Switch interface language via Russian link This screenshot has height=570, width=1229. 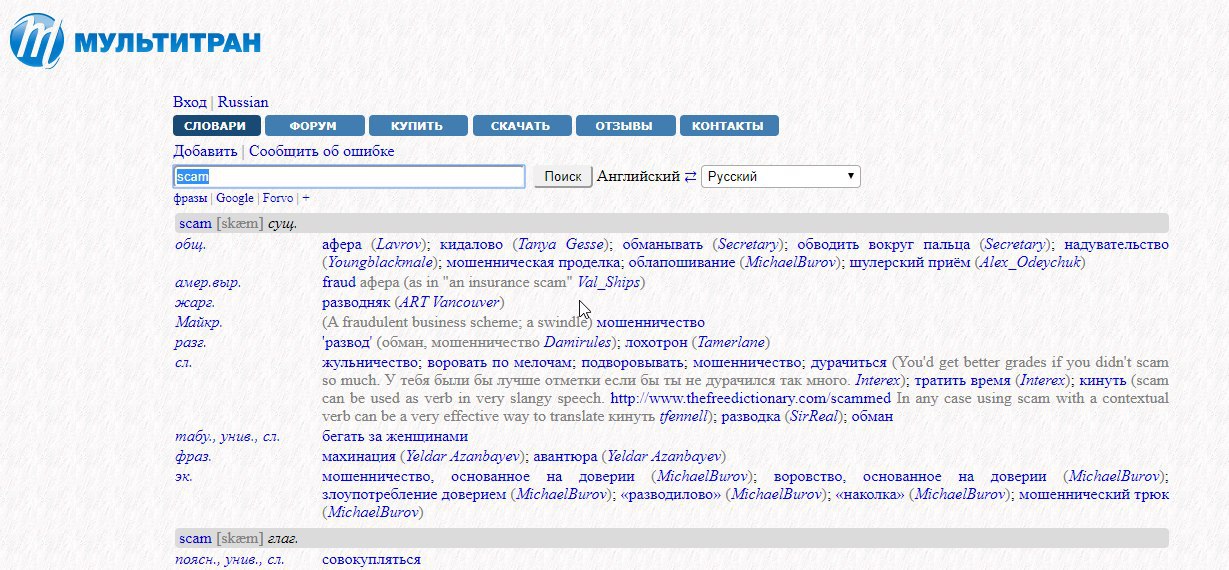point(243,102)
